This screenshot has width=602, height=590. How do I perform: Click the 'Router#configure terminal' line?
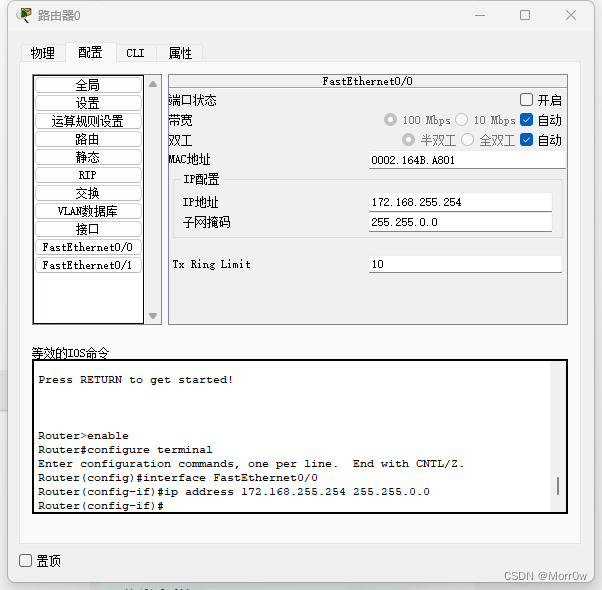[x=125, y=450]
